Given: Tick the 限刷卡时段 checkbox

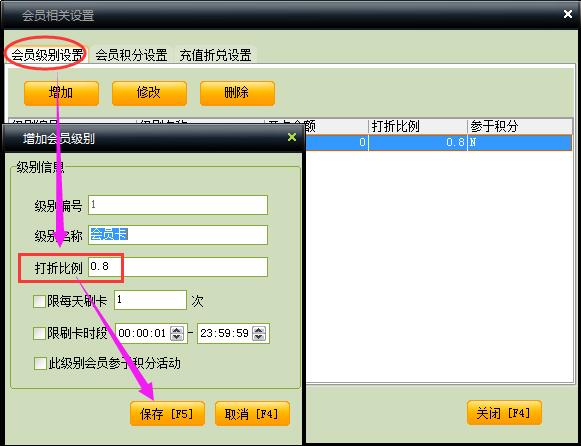Looking at the screenshot, I should (39, 333).
